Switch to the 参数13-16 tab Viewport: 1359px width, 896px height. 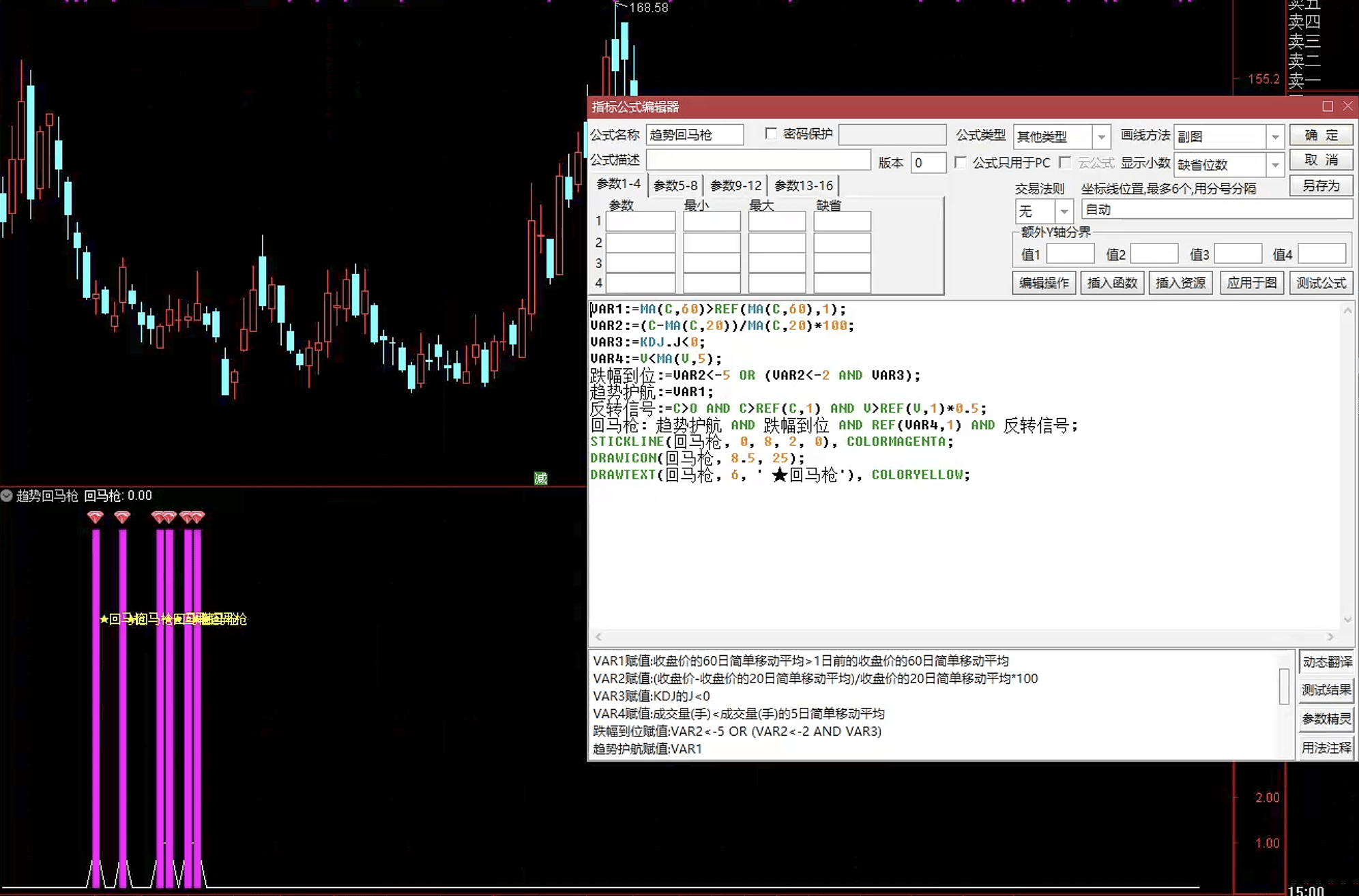tap(804, 185)
